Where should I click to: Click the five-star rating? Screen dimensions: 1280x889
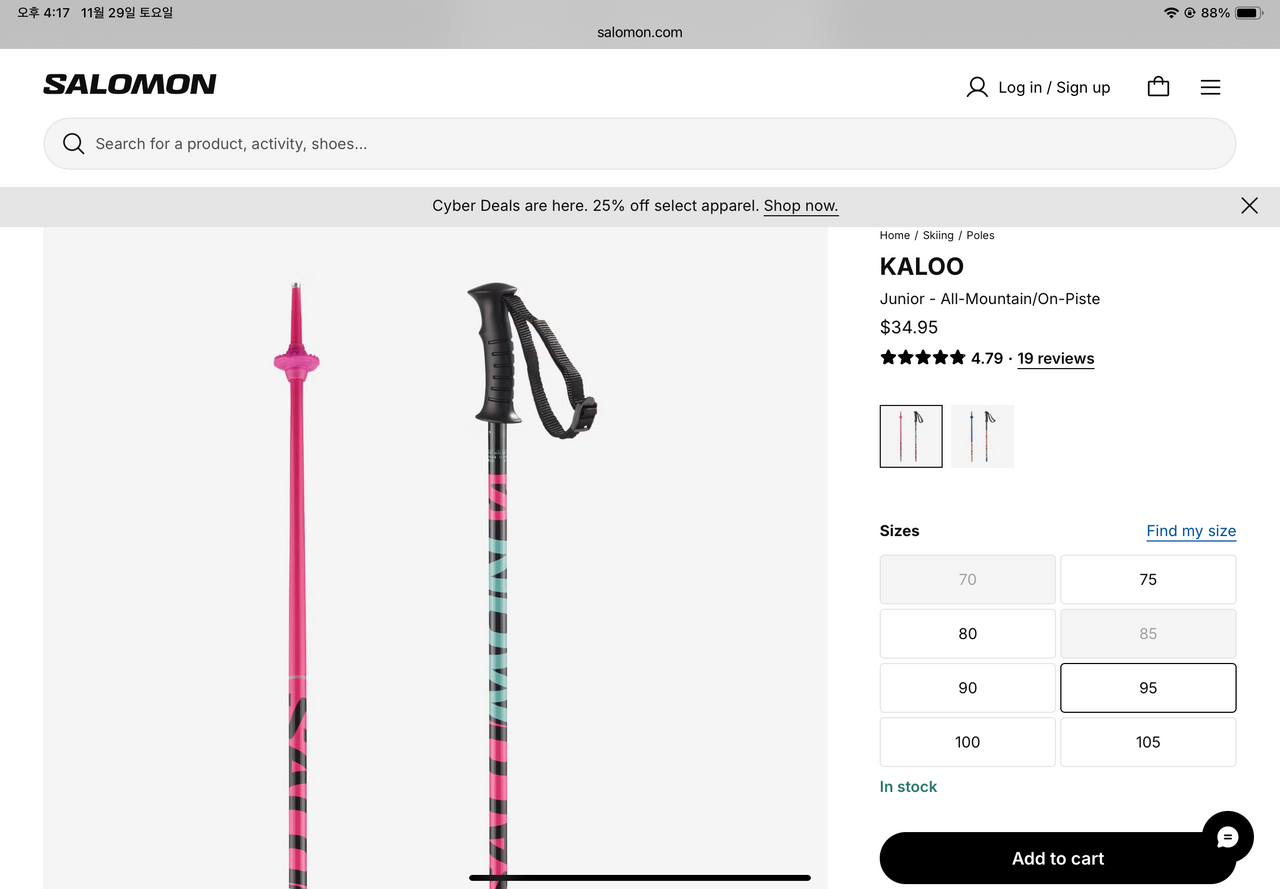pos(922,358)
